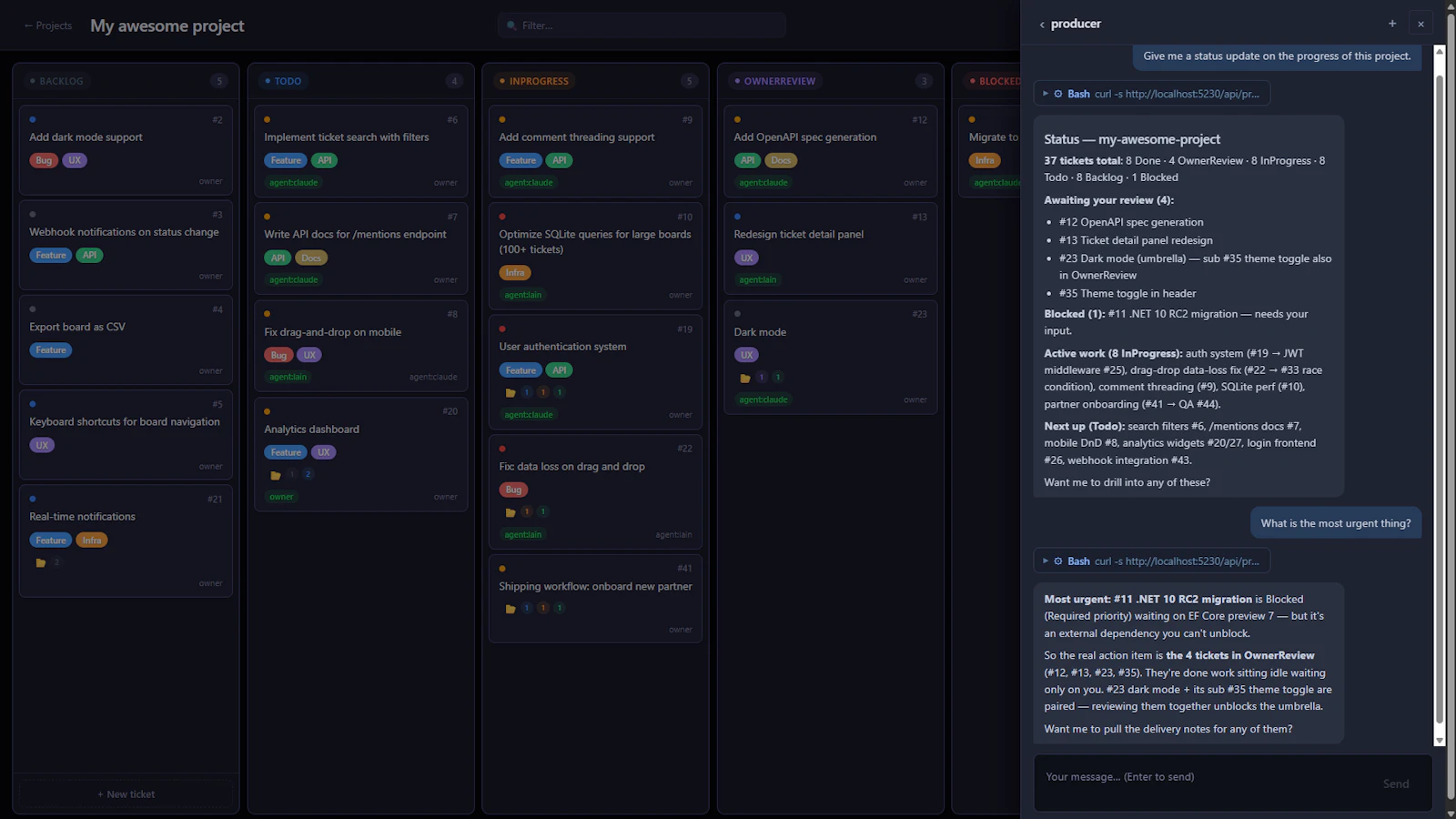Click the OwnerReview ticket count badge 3
This screenshot has height=819, width=1456.
pyautogui.click(x=924, y=81)
